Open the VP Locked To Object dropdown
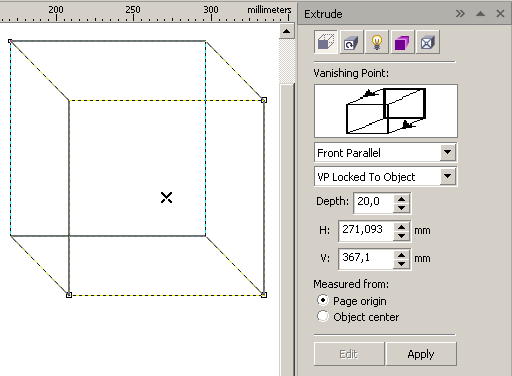This screenshot has height=376, width=512. pyautogui.click(x=447, y=176)
